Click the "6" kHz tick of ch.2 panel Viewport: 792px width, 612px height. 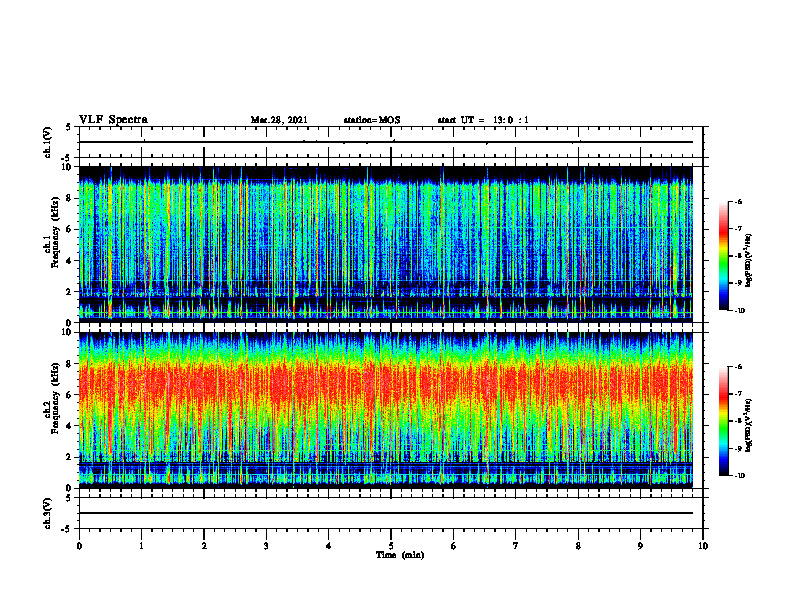pos(70,395)
